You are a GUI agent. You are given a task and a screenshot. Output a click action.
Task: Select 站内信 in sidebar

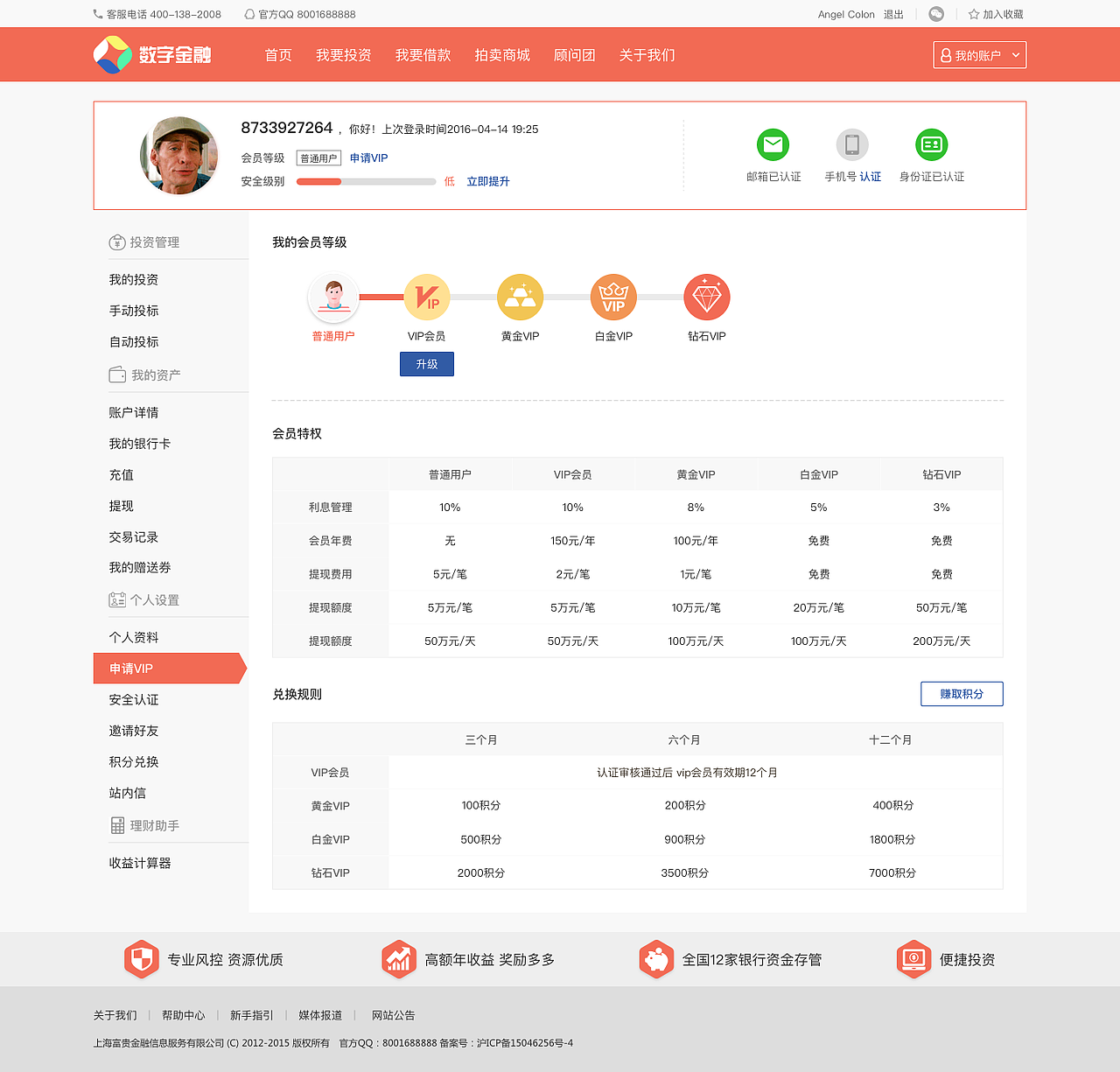(128, 793)
